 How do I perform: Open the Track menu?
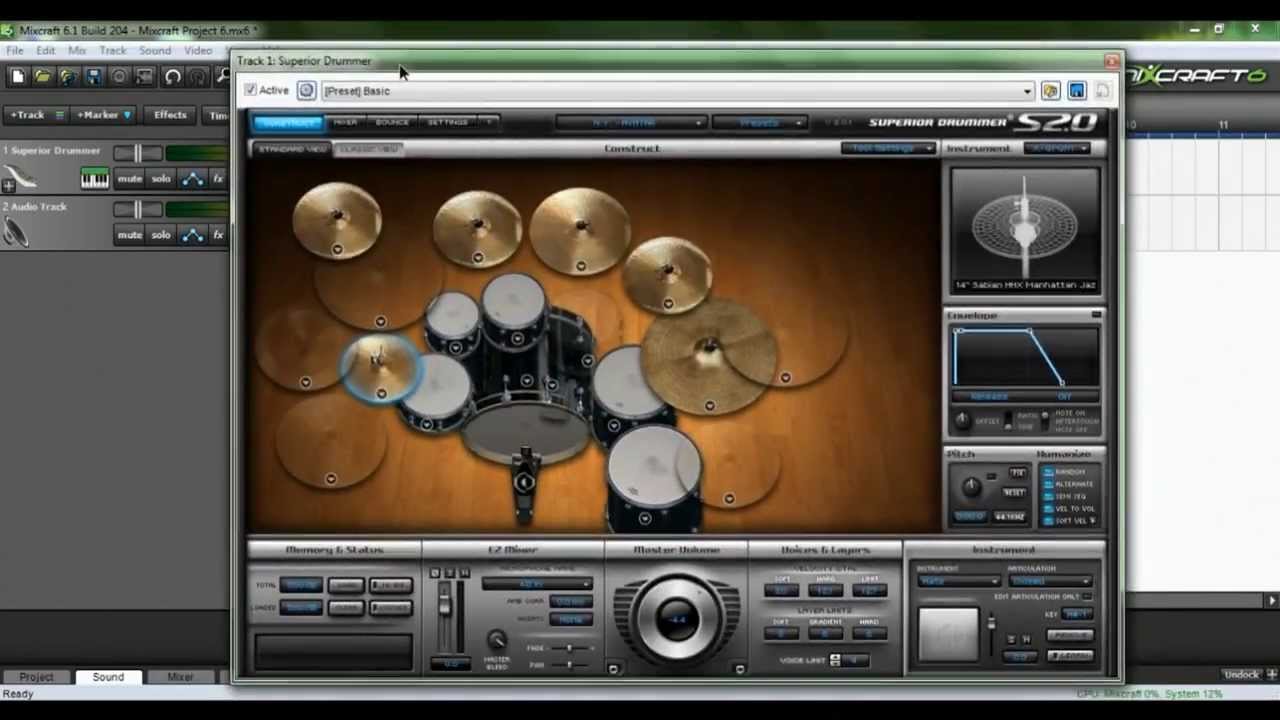click(113, 50)
